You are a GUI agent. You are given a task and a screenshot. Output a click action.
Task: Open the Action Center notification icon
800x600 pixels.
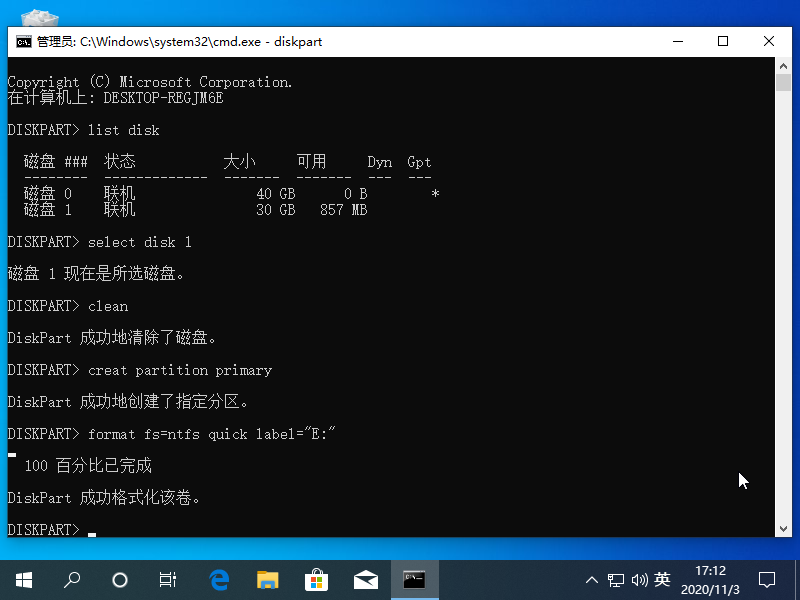tap(766, 580)
